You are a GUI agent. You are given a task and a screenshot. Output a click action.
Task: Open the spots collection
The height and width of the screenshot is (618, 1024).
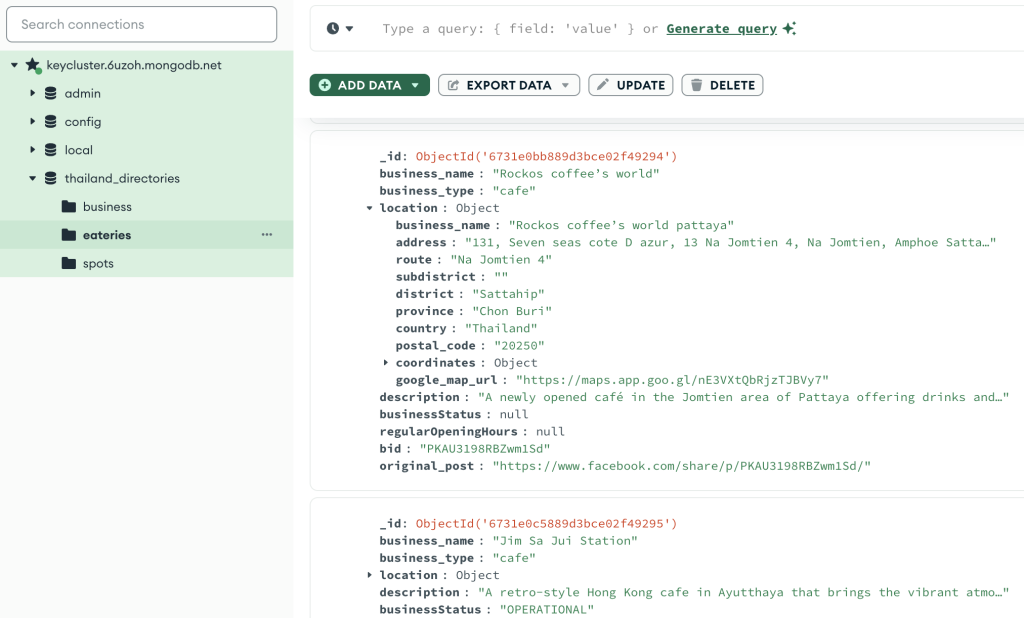click(x=98, y=263)
